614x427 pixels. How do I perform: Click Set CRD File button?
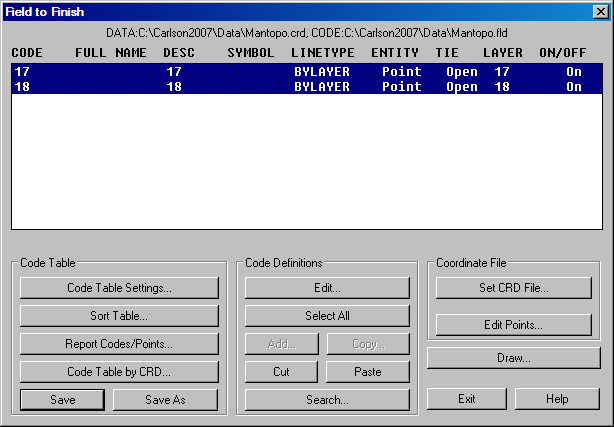(514, 288)
